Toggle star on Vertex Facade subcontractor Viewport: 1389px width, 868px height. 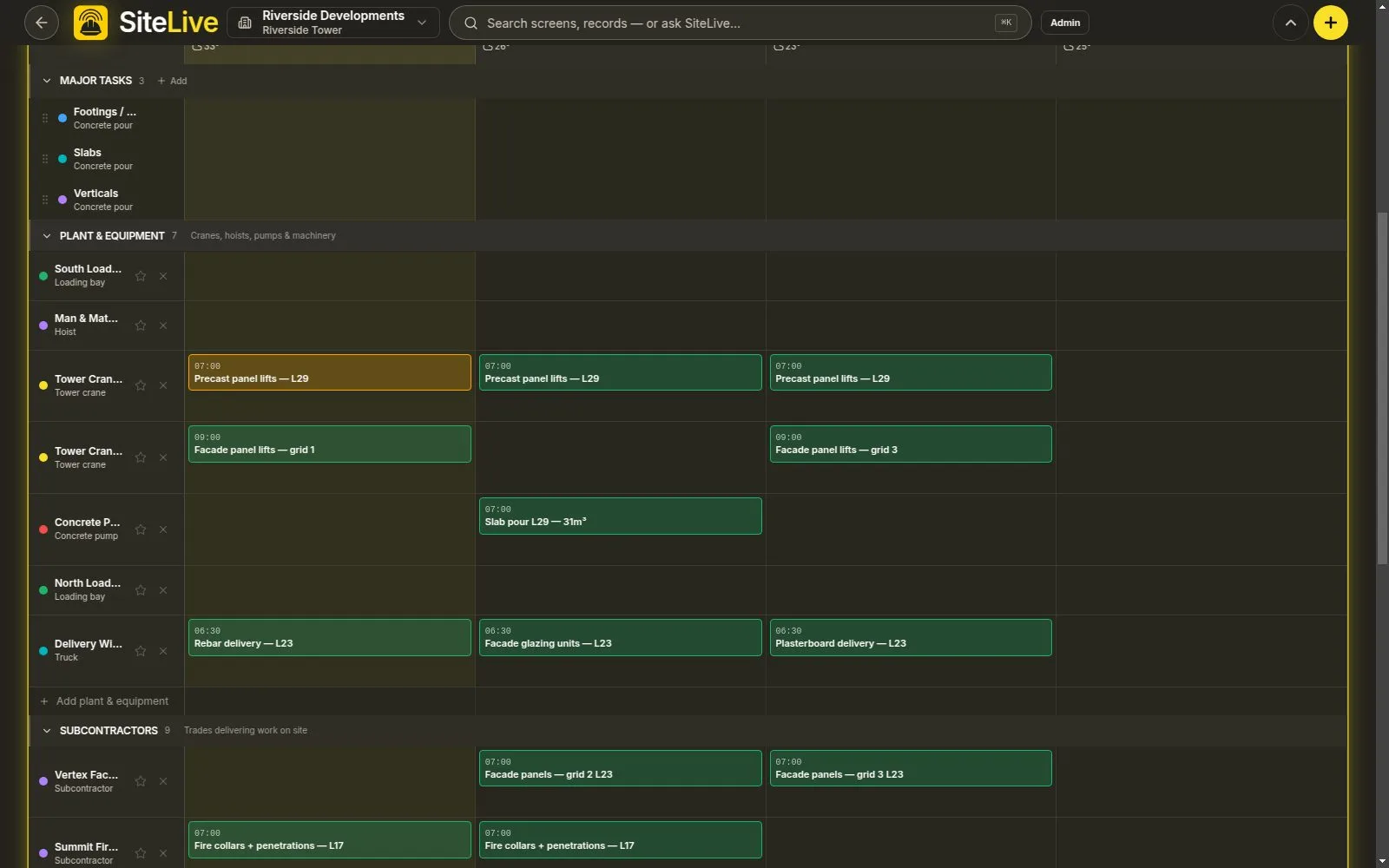pyautogui.click(x=141, y=781)
